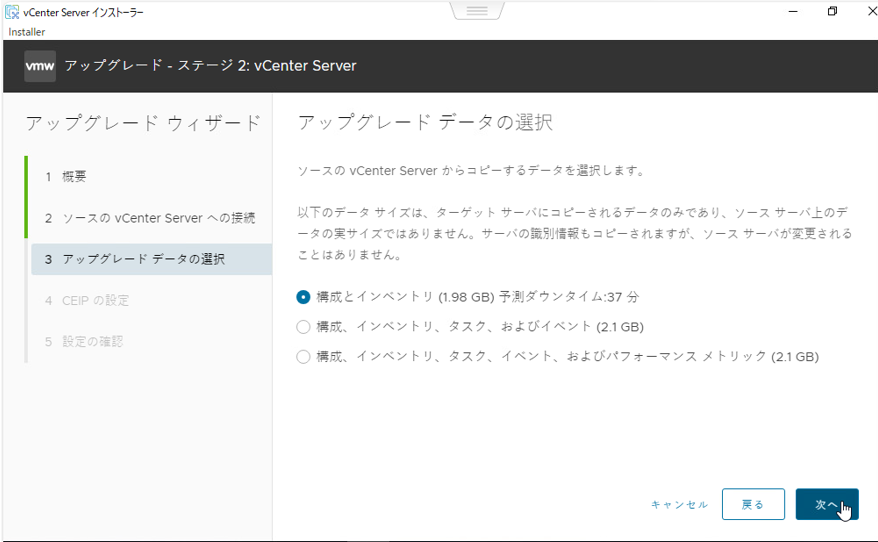The height and width of the screenshot is (542, 878).
Task: Open the Installer menu
Action: (26, 32)
